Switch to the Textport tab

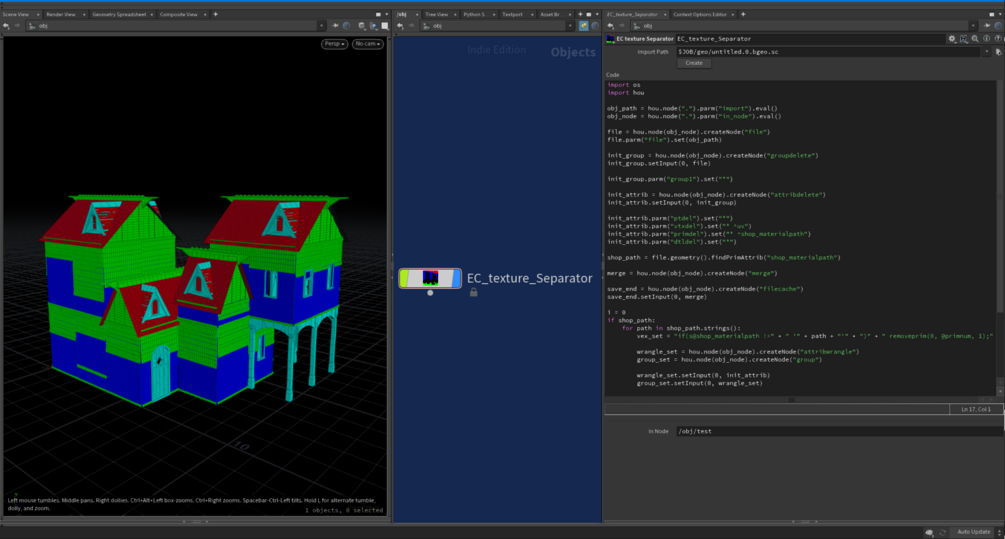tap(512, 14)
